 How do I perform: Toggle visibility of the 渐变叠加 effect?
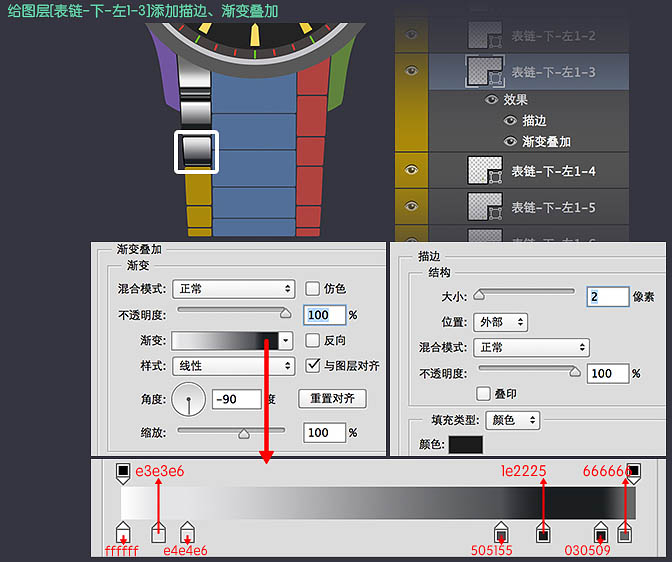click(510, 141)
